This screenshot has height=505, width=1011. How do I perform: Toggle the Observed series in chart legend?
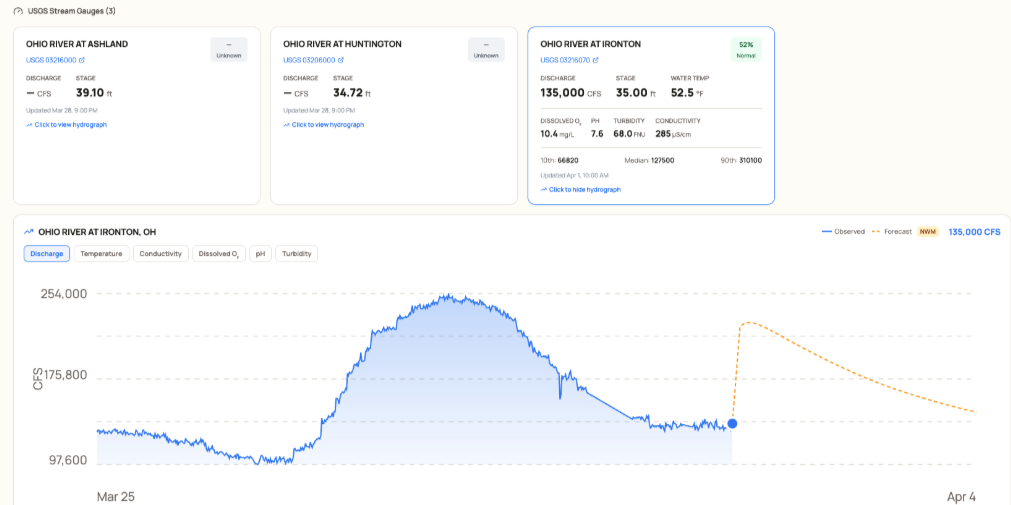[x=843, y=231]
